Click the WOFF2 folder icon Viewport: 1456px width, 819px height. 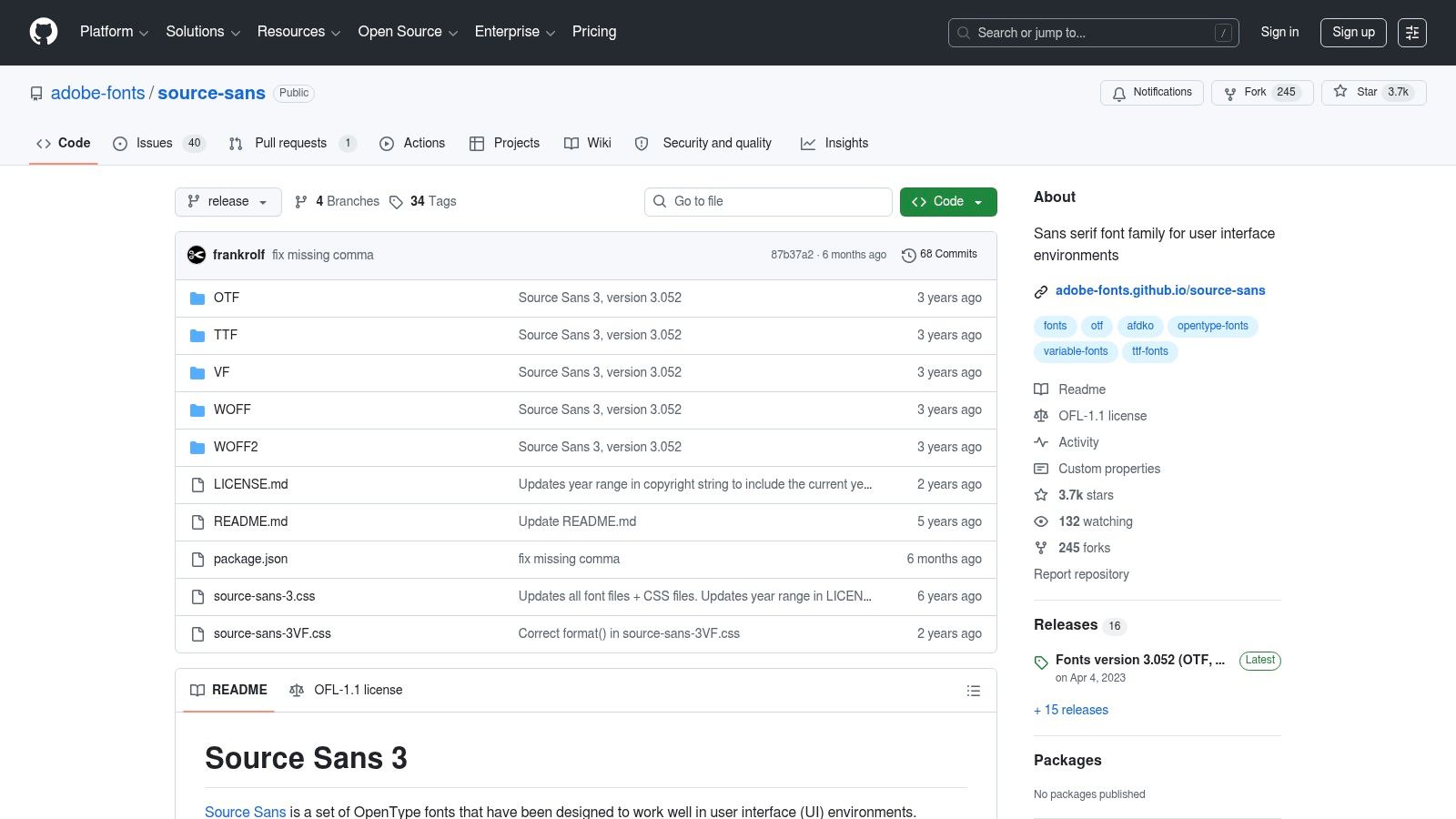click(x=197, y=448)
